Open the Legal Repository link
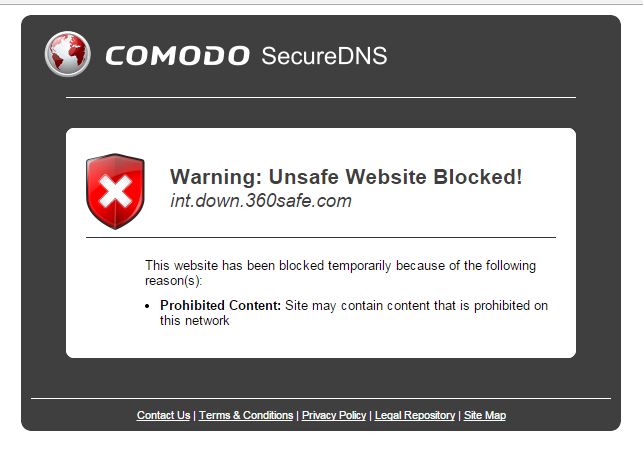This screenshot has width=643, height=456. [415, 415]
